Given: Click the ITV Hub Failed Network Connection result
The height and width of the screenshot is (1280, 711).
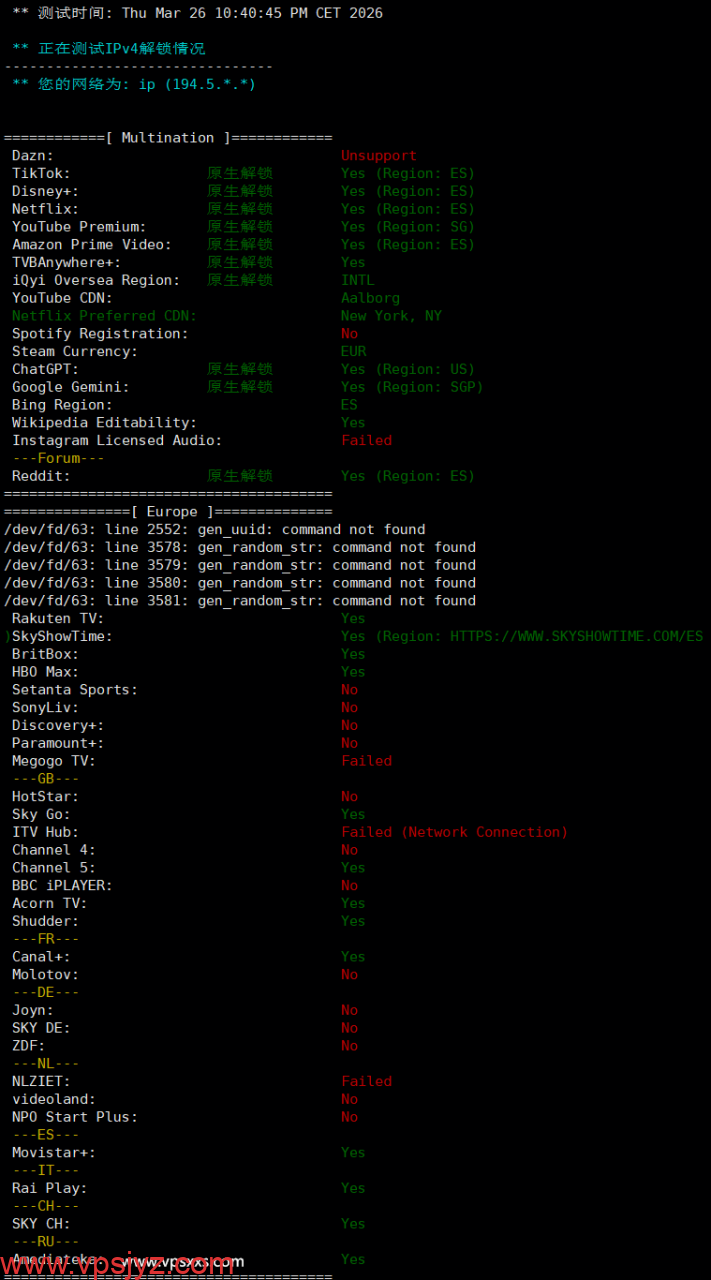Looking at the screenshot, I should [454, 832].
